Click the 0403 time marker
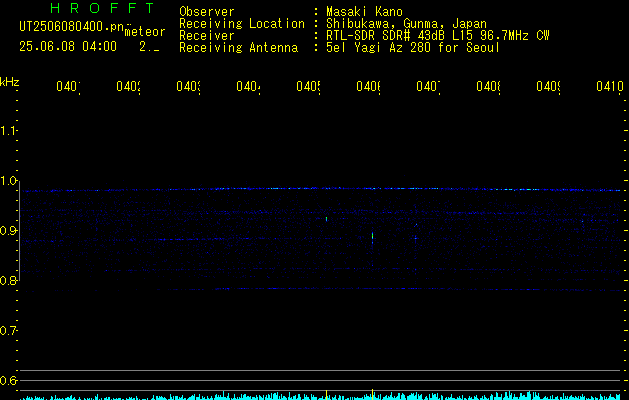This screenshot has height=400, width=629. coord(188,86)
